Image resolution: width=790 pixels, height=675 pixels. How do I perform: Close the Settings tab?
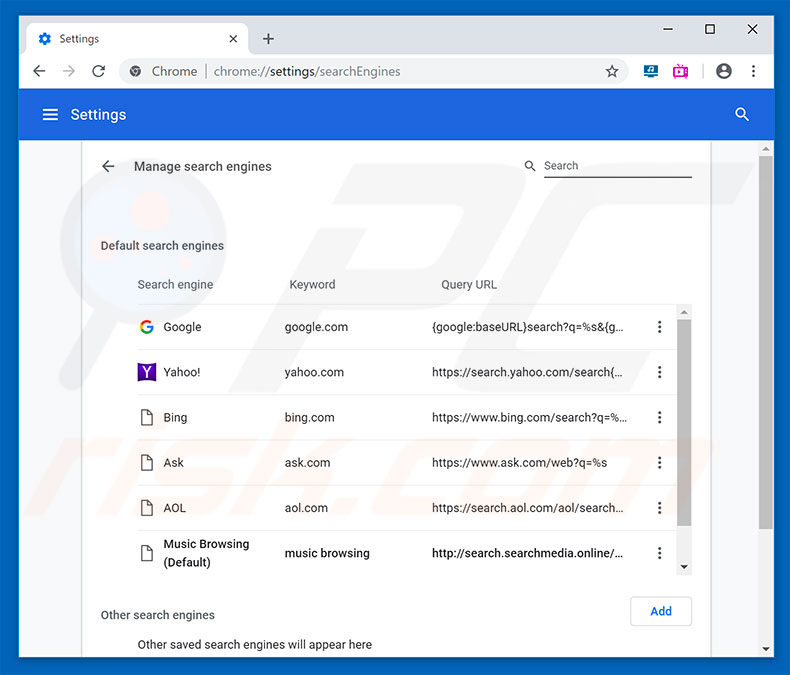pos(233,39)
